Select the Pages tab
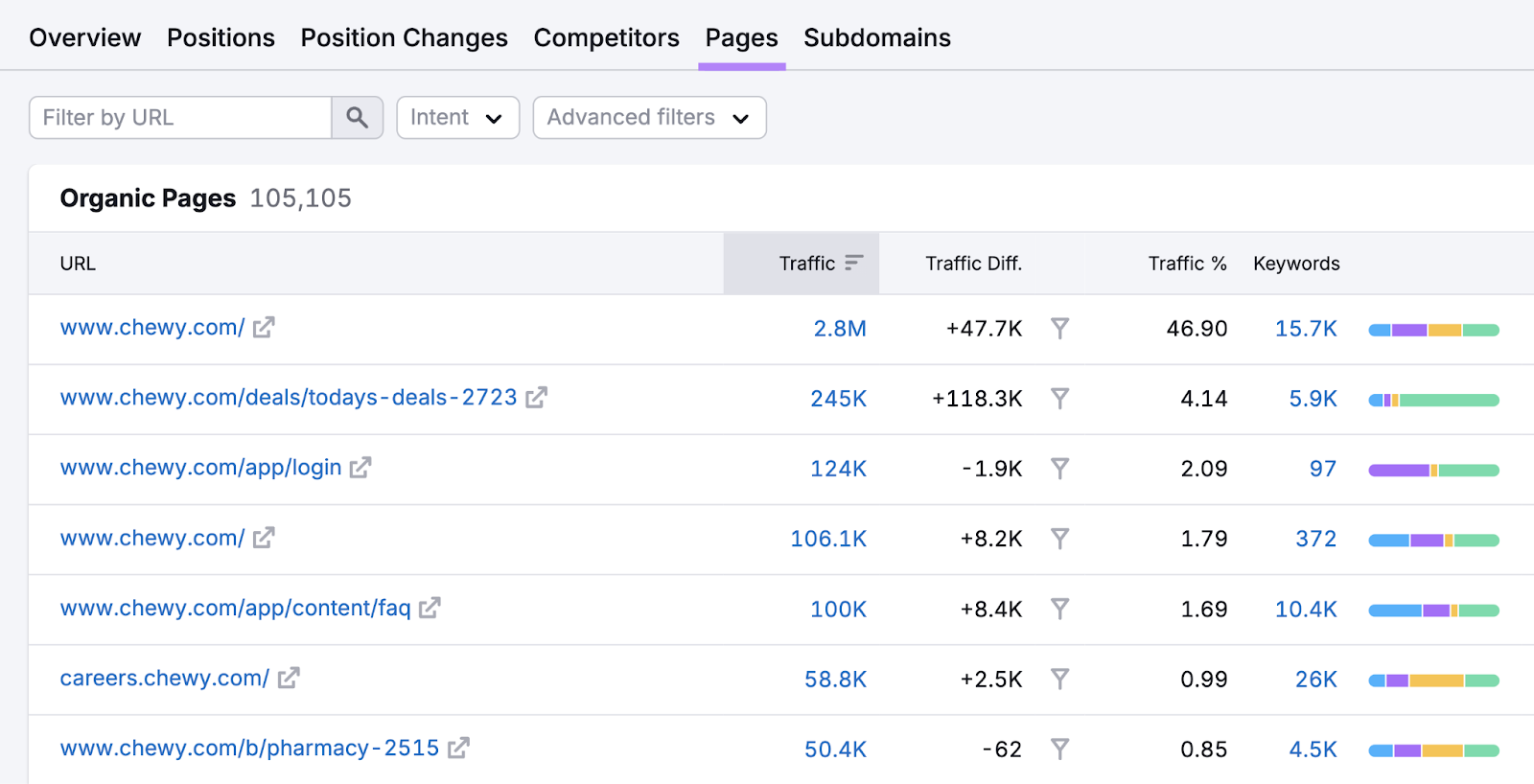This screenshot has height=784, width=1534. point(741,37)
